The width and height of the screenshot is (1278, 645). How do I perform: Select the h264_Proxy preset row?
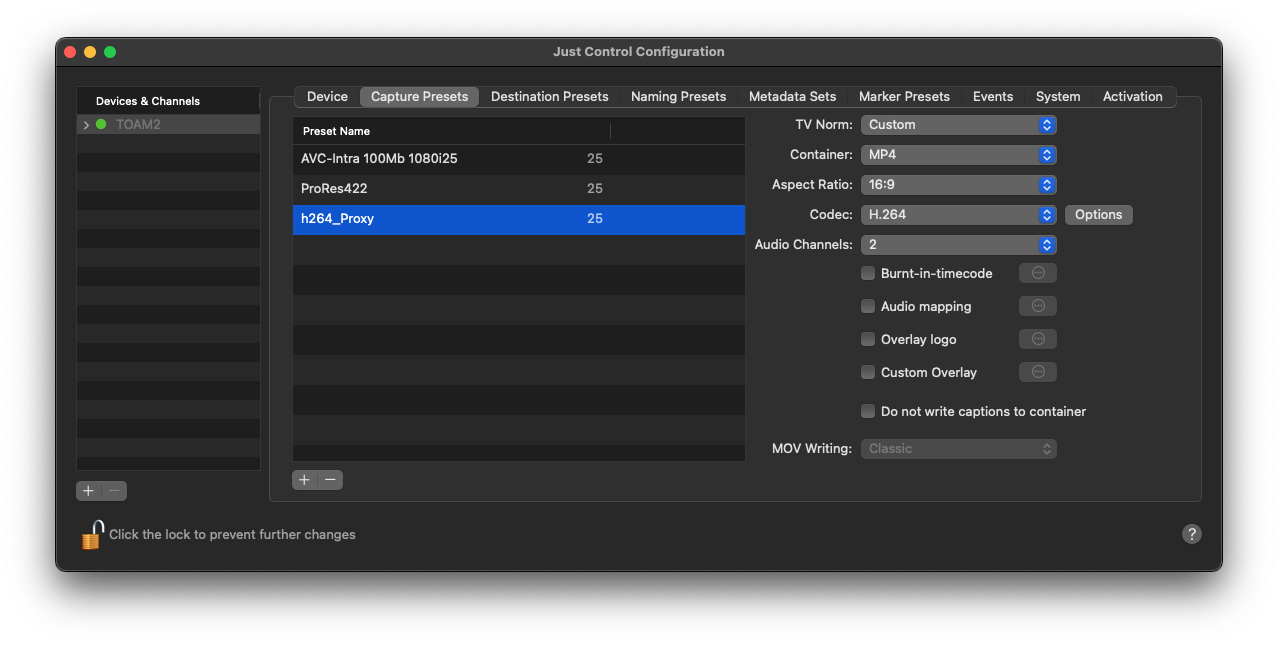(x=518, y=219)
